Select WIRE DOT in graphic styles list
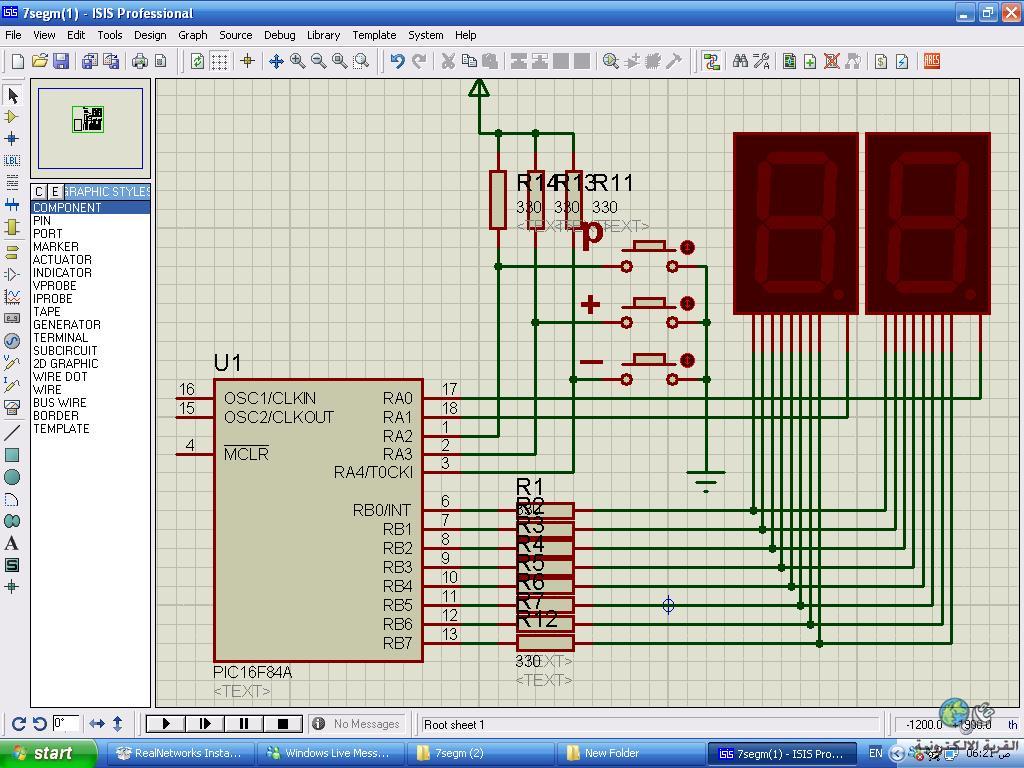Image resolution: width=1024 pixels, height=768 pixels. 90,377
